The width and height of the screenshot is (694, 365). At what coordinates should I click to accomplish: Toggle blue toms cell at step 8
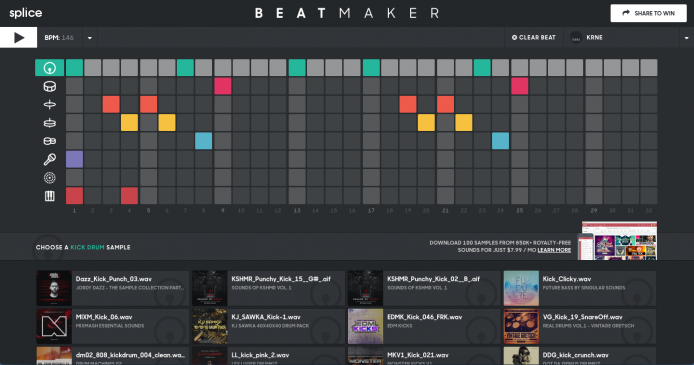click(x=204, y=141)
